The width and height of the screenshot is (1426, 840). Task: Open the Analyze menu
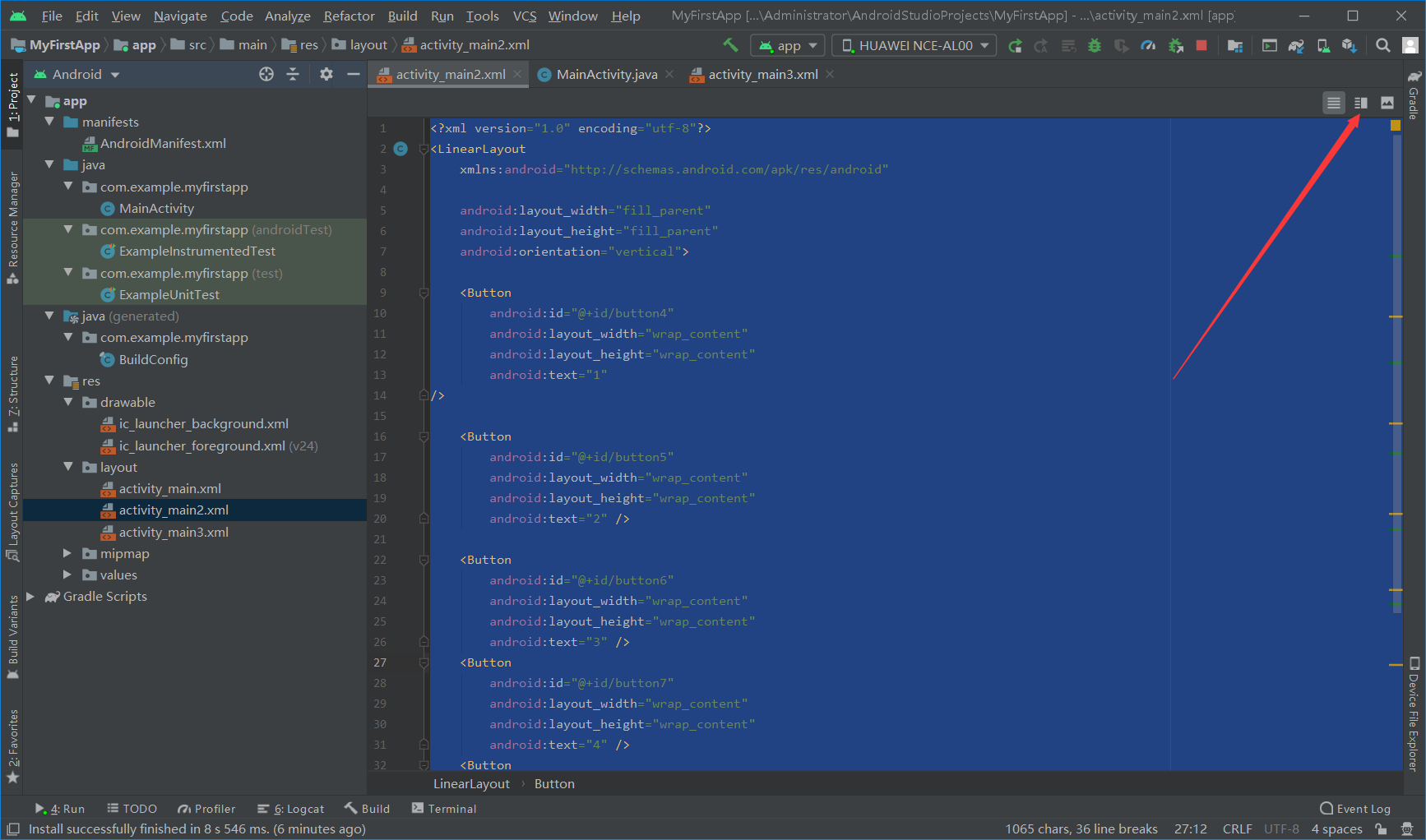[287, 16]
